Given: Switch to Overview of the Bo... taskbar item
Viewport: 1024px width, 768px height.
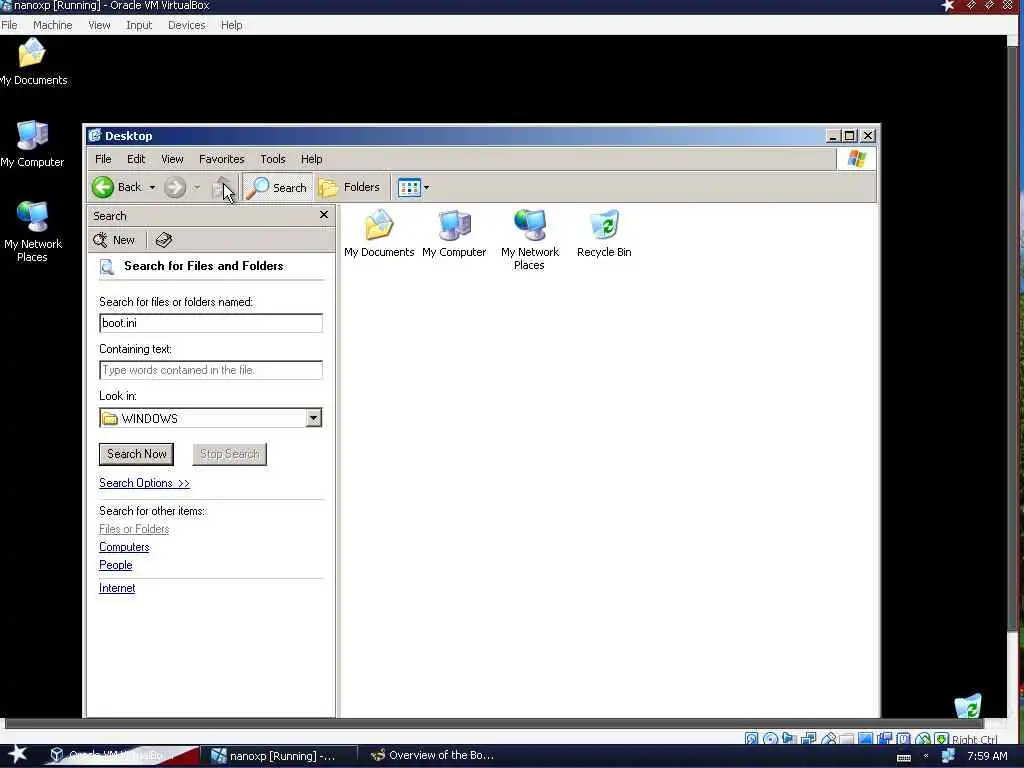Looking at the screenshot, I should (434, 756).
